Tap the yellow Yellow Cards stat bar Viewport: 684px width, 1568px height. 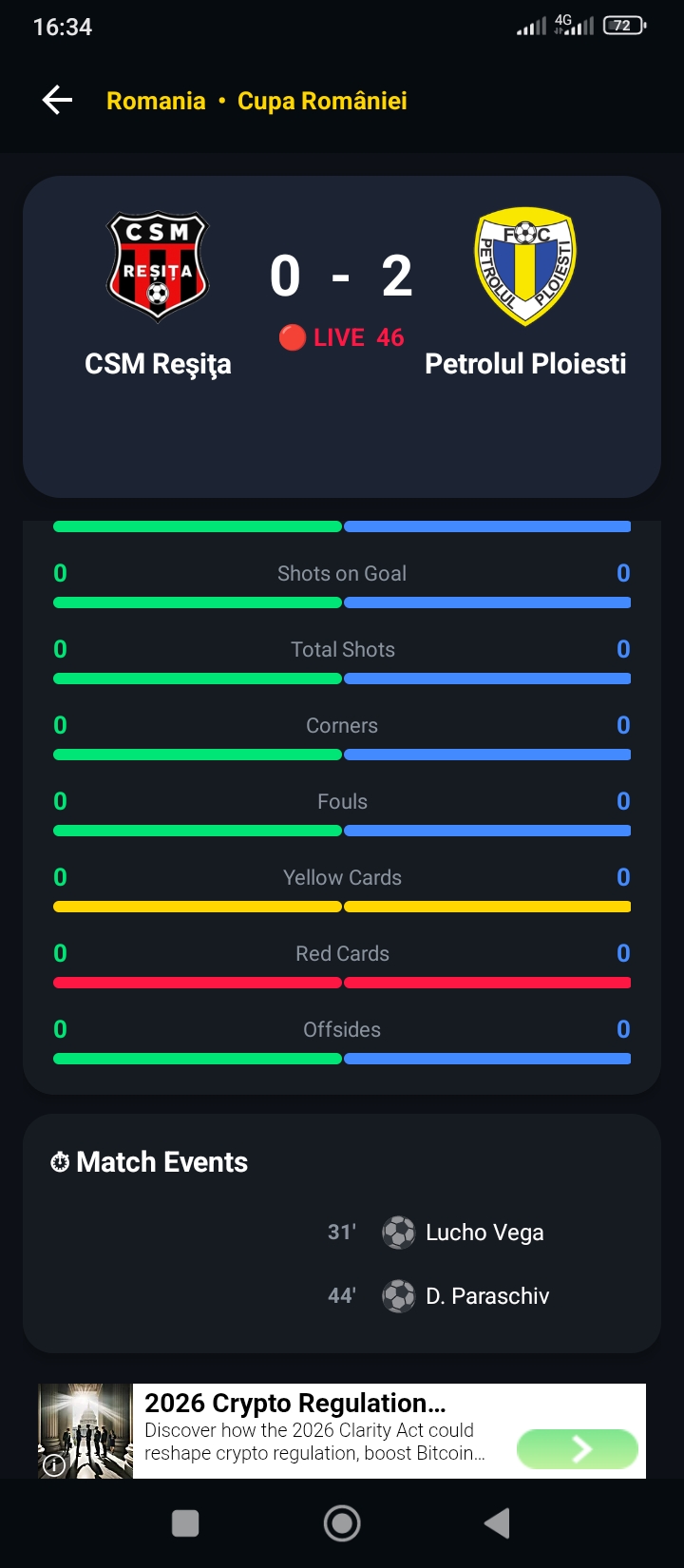tap(342, 907)
